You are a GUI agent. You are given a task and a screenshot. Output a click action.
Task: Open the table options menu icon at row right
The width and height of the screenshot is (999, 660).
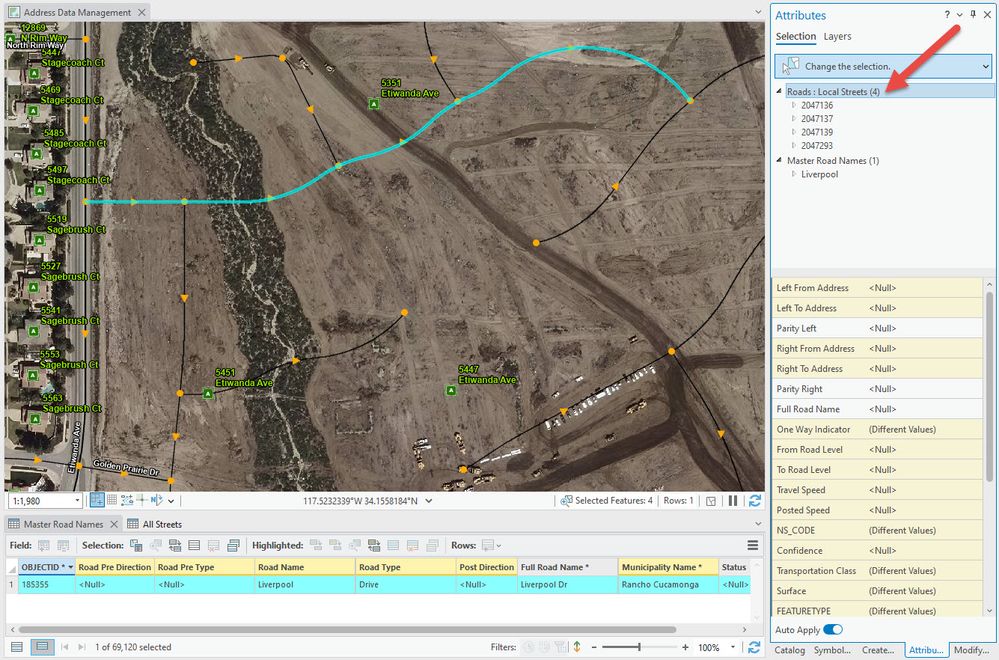(x=751, y=546)
